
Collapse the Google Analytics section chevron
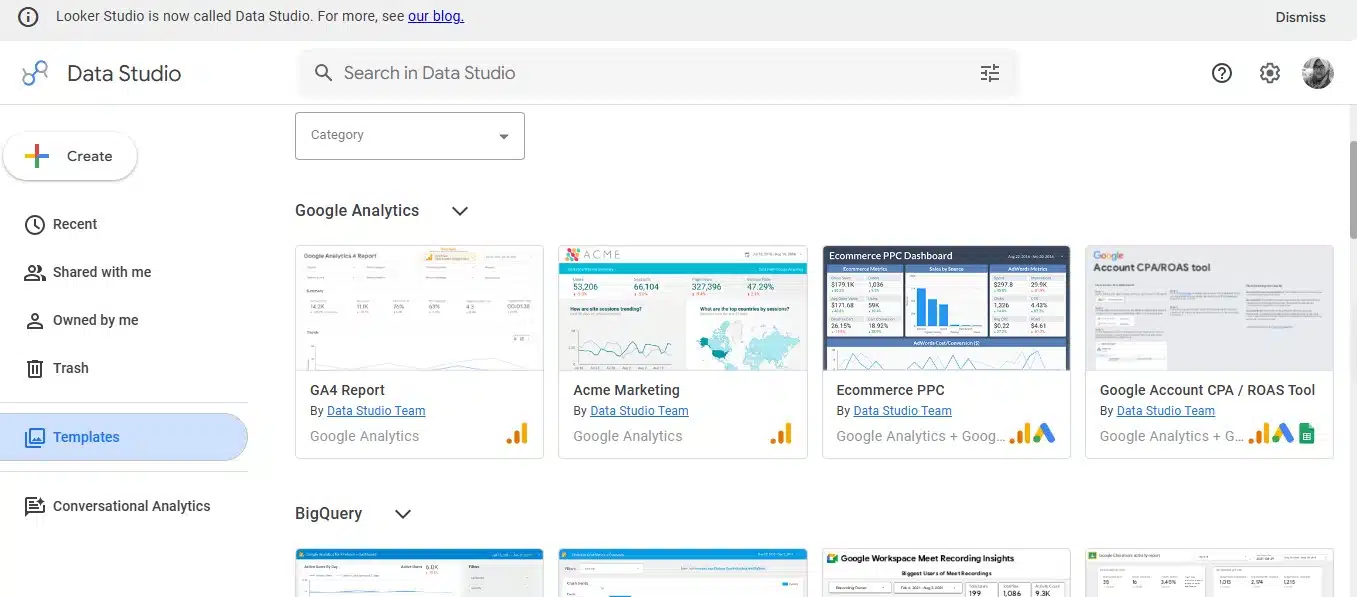(460, 211)
